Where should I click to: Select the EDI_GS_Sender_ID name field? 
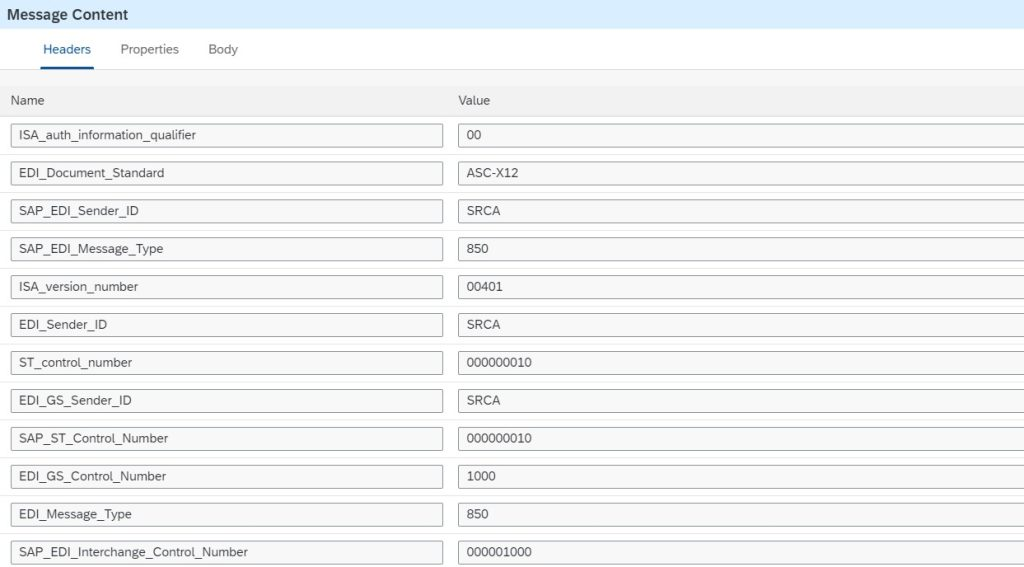[x=226, y=400]
